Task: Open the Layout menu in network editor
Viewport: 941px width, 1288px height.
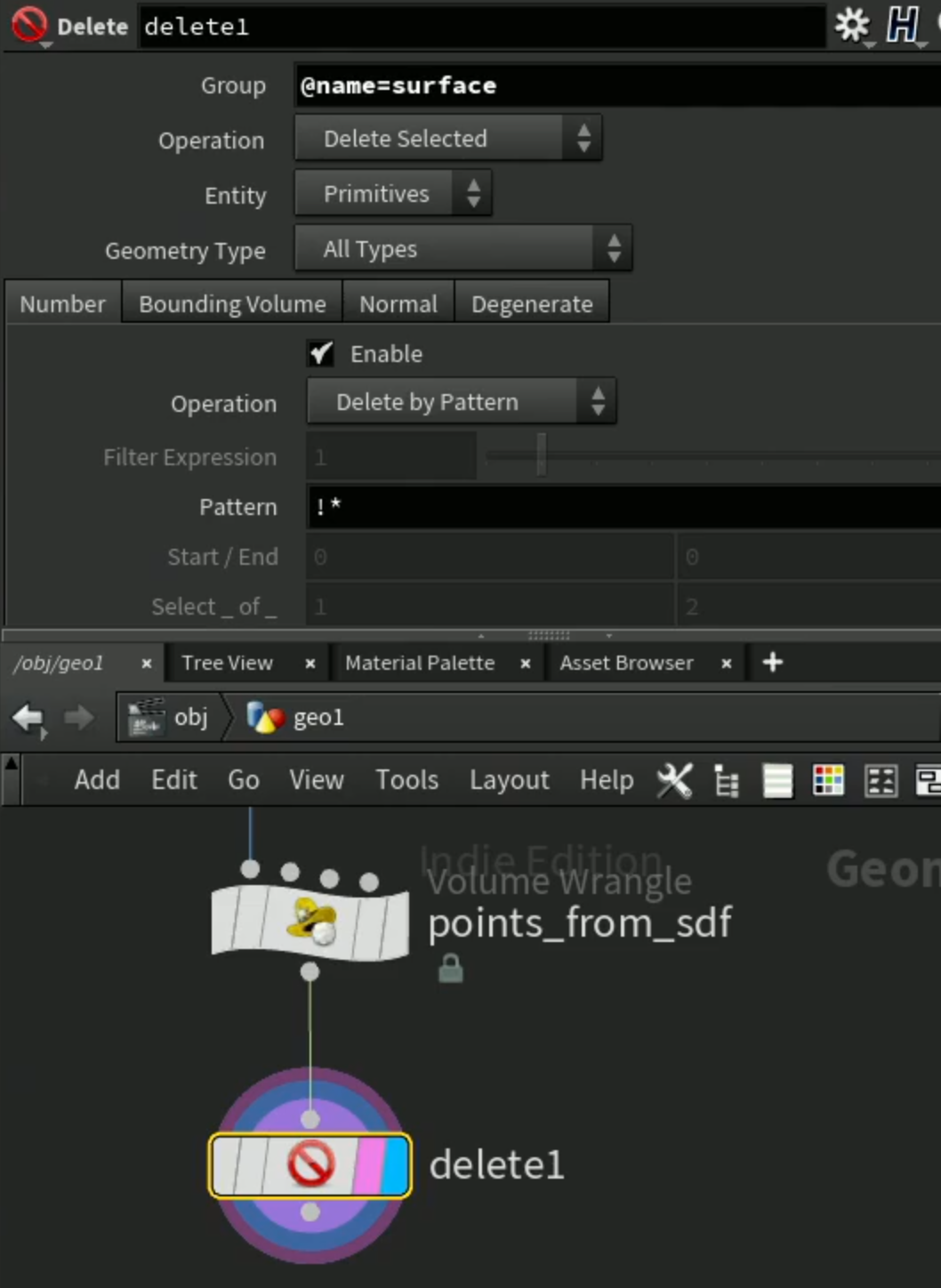Action: coord(509,780)
